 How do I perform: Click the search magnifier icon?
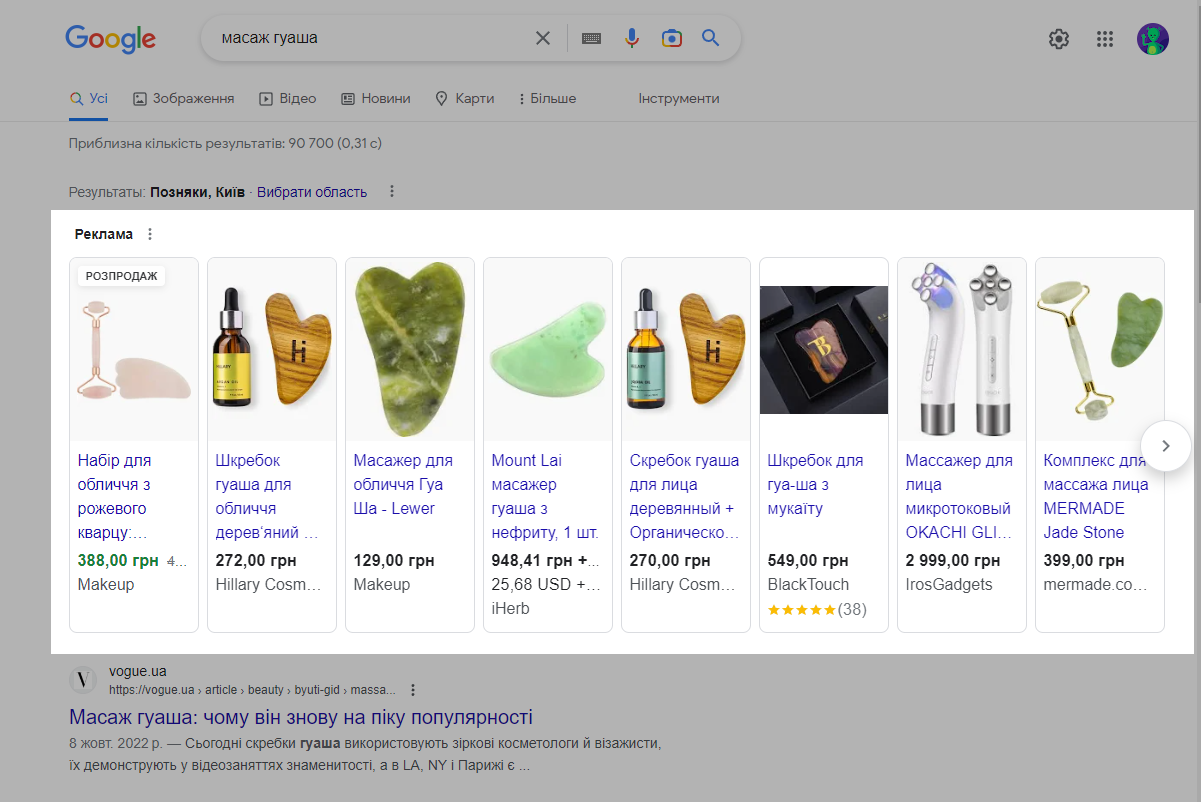(710, 38)
